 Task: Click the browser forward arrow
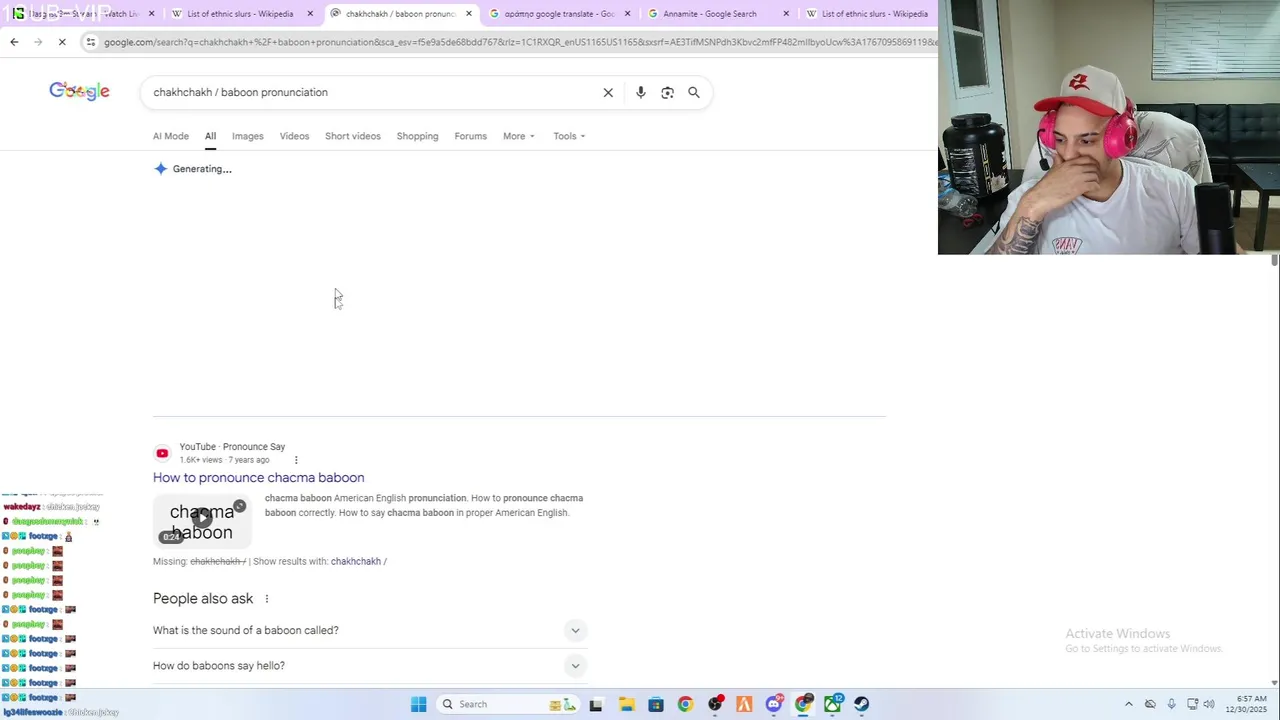[x=38, y=42]
